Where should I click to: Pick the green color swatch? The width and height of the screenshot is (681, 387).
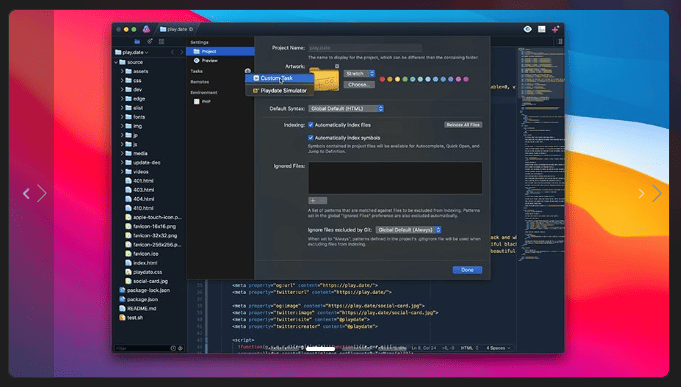[x=405, y=79]
